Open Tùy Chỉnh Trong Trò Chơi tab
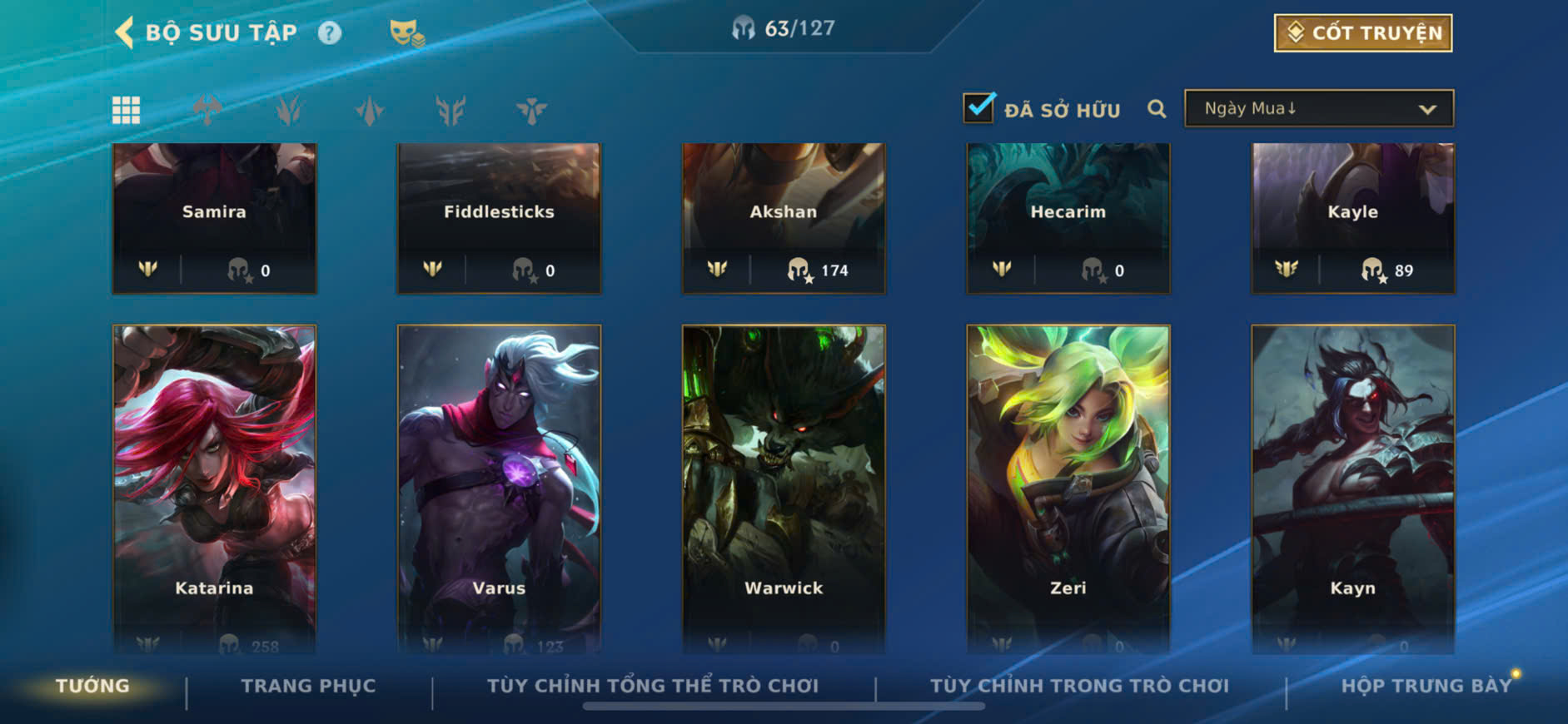Image resolution: width=1568 pixels, height=724 pixels. [1080, 686]
